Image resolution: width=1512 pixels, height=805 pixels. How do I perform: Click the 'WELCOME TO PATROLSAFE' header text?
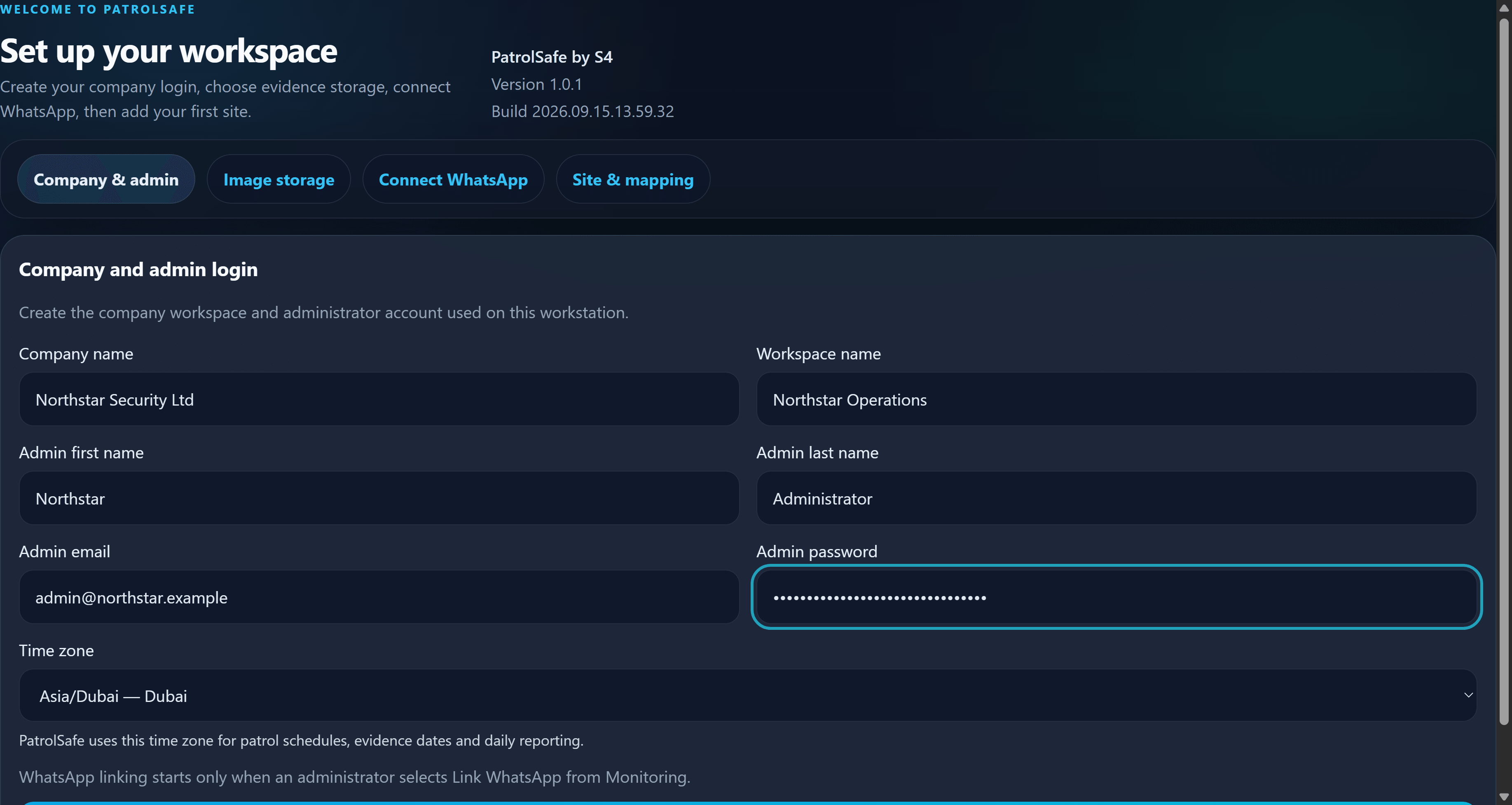coord(97,9)
